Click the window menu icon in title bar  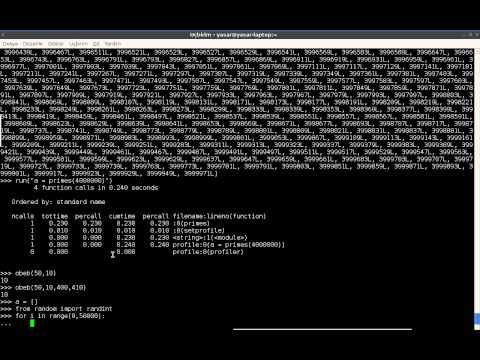point(3,35)
